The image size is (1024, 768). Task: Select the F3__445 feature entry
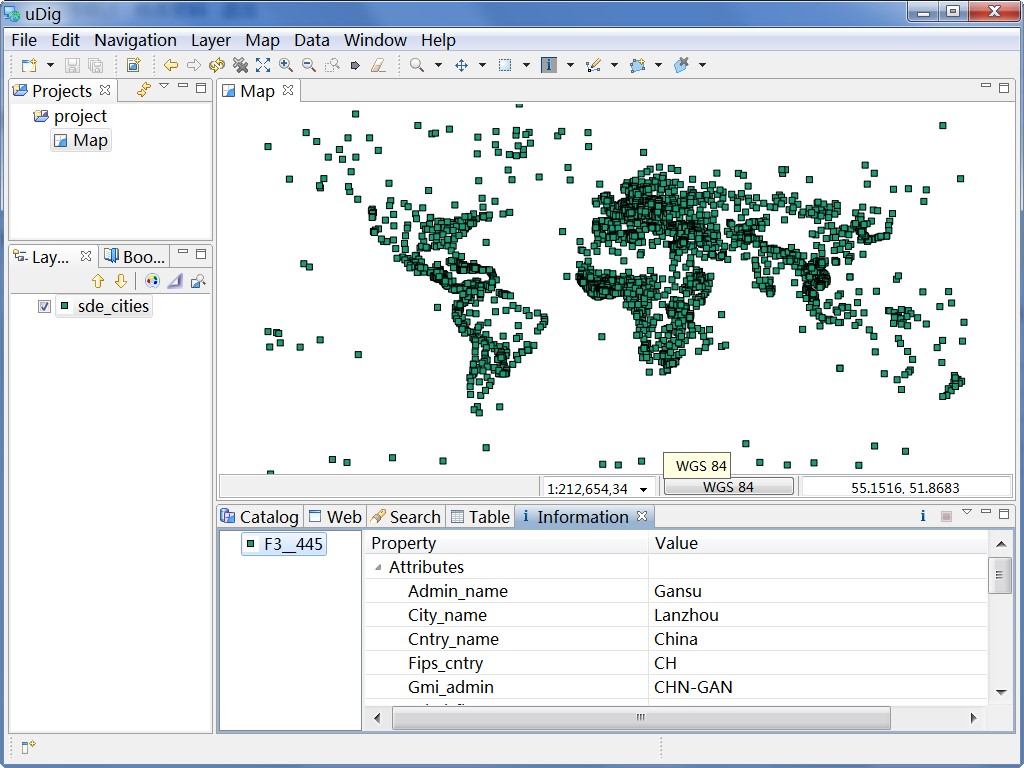pos(292,544)
